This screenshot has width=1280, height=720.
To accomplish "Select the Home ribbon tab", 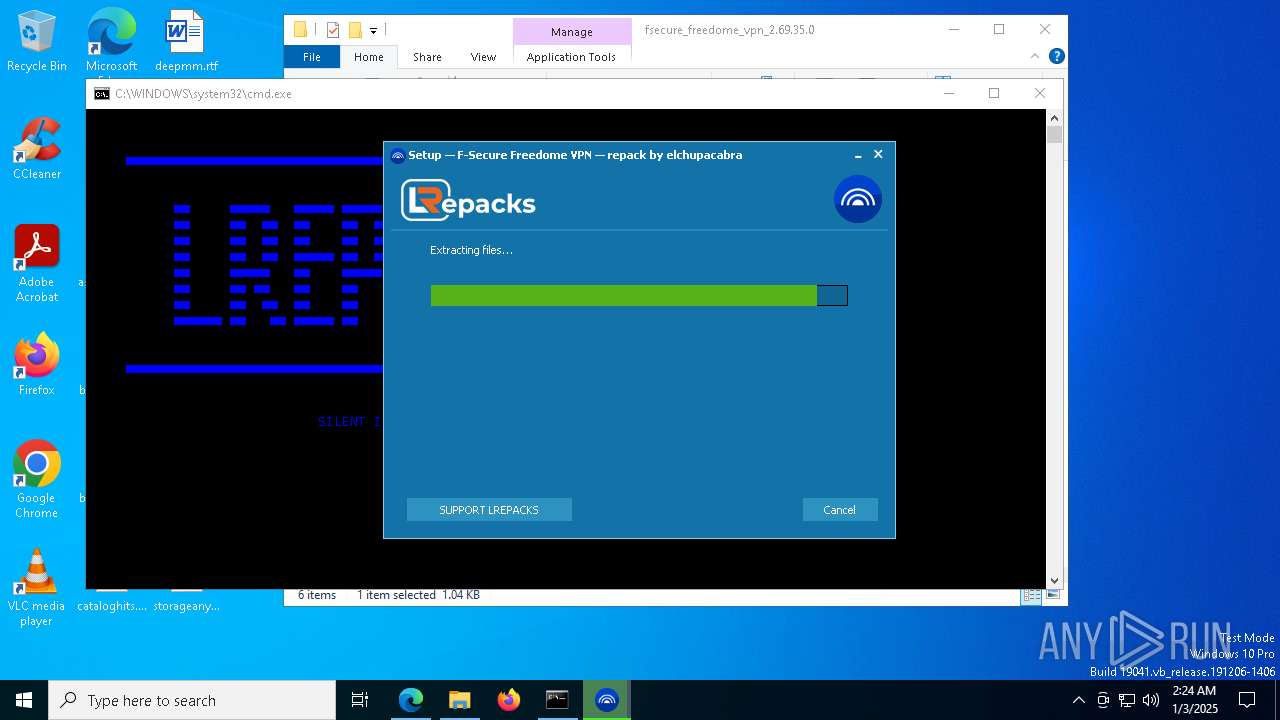I will [x=368, y=57].
